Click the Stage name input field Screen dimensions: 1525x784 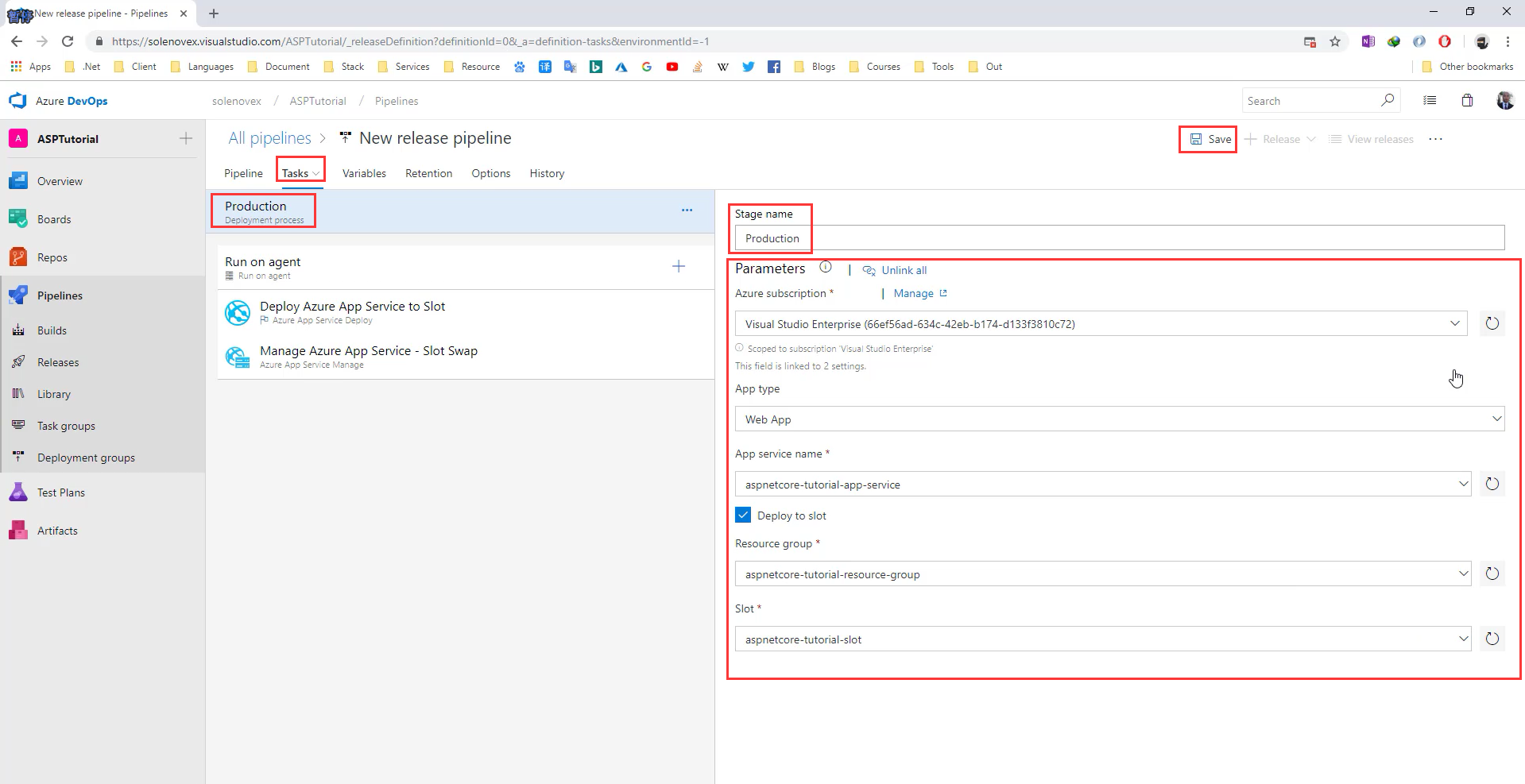[1120, 238]
